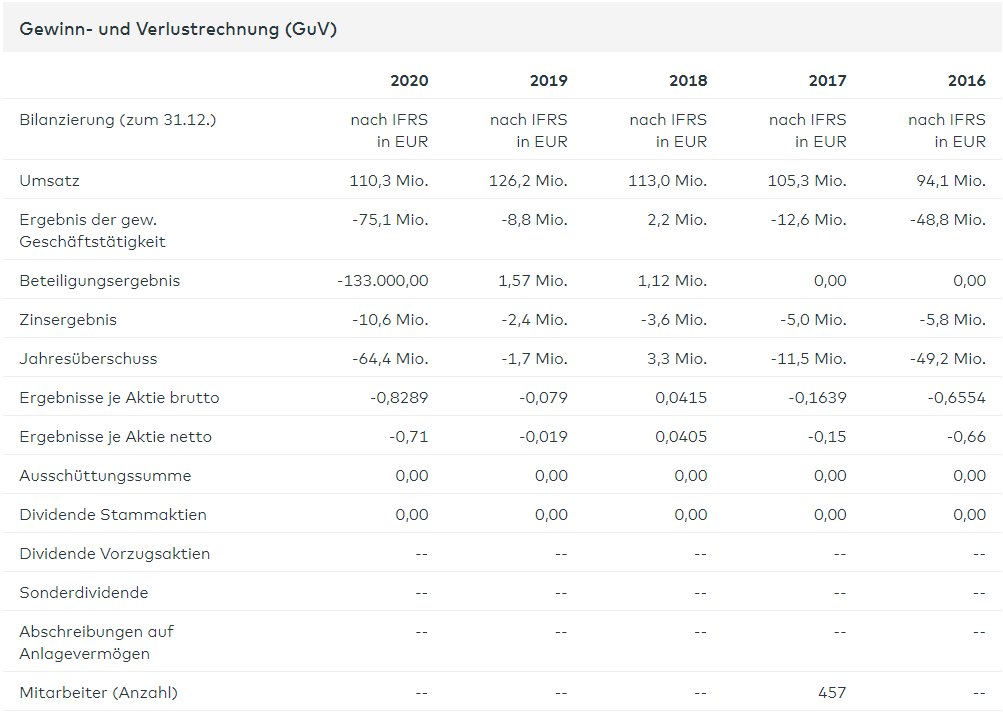This screenshot has width=1003, height=714.
Task: Click the Gewinn- und Verlustrechnung (GuV) heading
Action: pyautogui.click(x=178, y=29)
